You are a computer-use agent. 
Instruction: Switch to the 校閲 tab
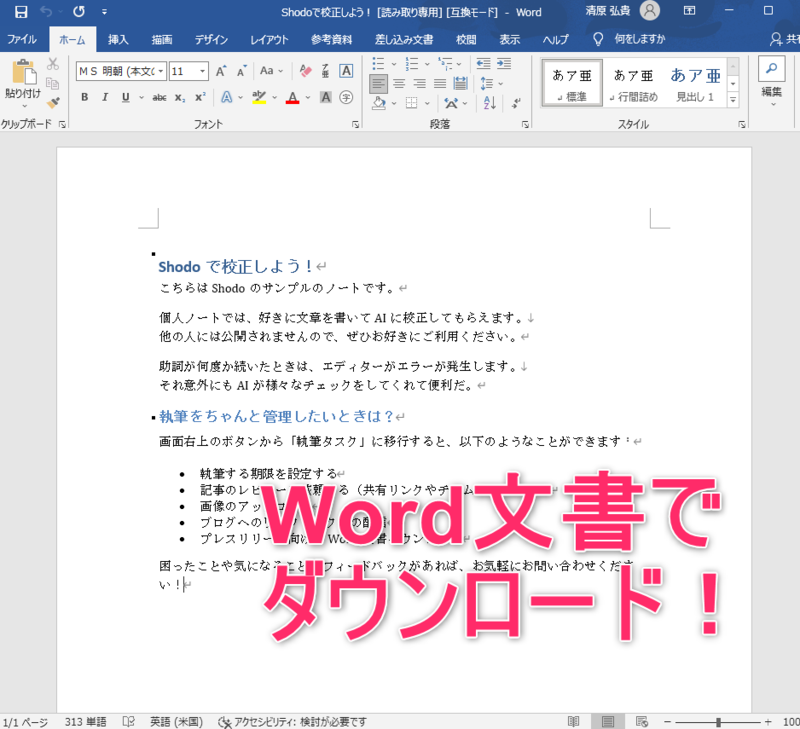466,39
